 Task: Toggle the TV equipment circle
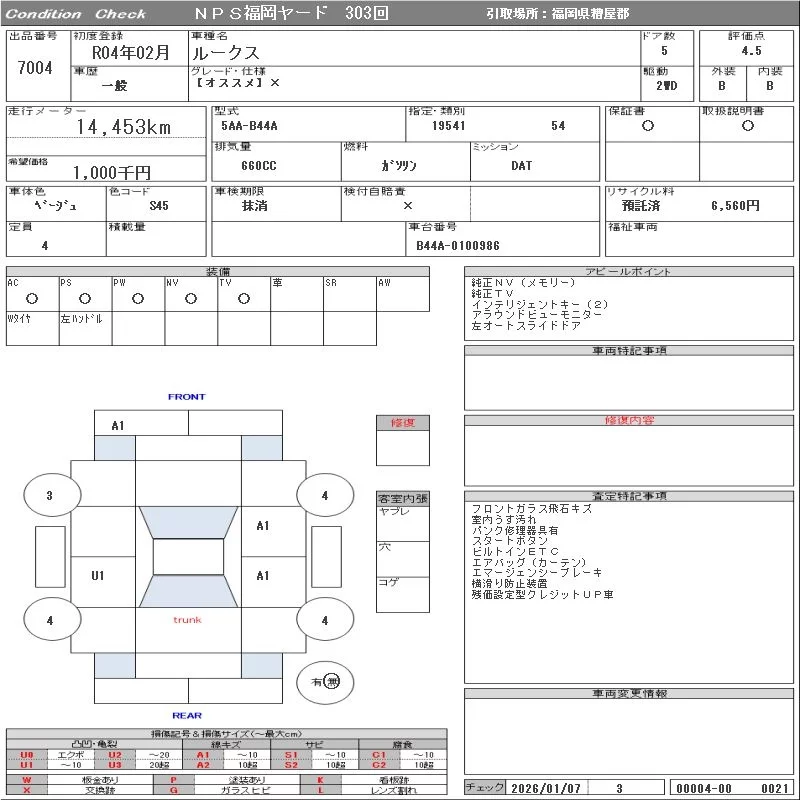point(243,298)
